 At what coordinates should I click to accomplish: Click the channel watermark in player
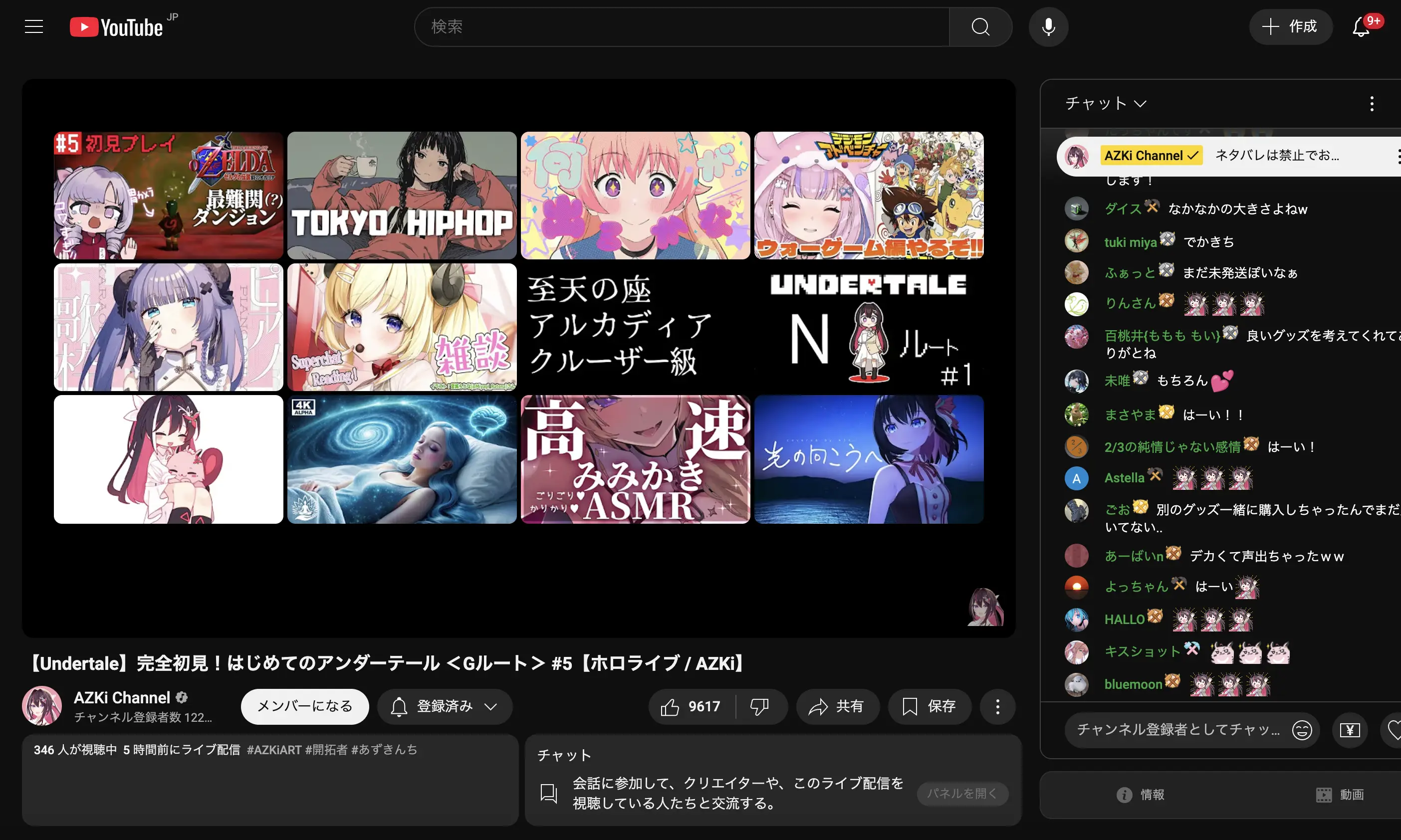click(x=985, y=607)
